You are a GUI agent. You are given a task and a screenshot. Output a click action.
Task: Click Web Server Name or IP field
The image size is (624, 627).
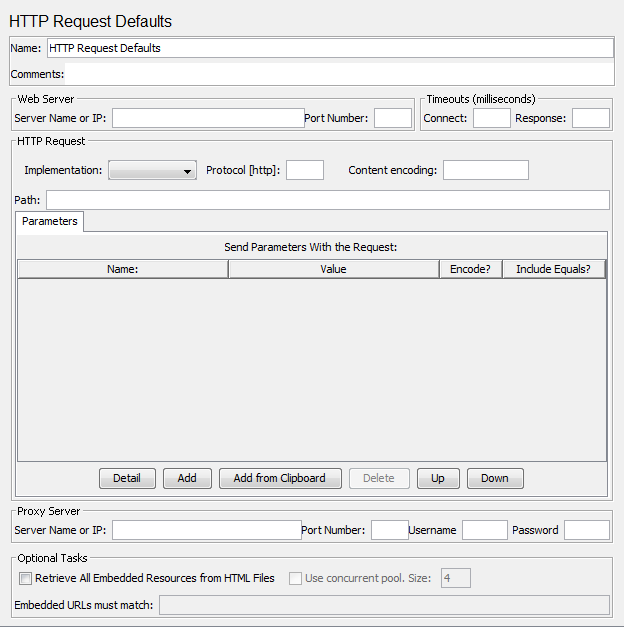pyautogui.click(x=207, y=118)
